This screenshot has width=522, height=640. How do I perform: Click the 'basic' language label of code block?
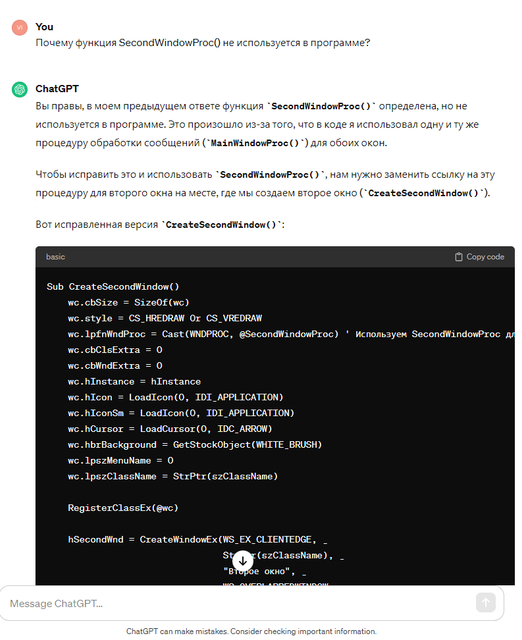pyautogui.click(x=55, y=257)
